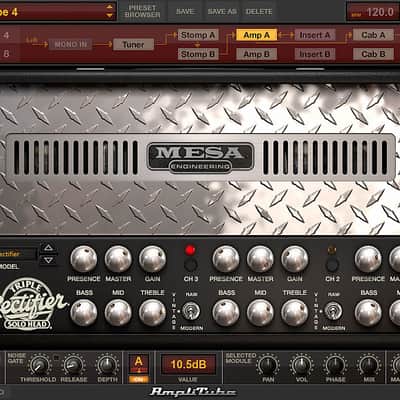Click the CH 3 Bass knob
Image resolution: width=400 pixels, height=400 pixels.
tap(84, 313)
